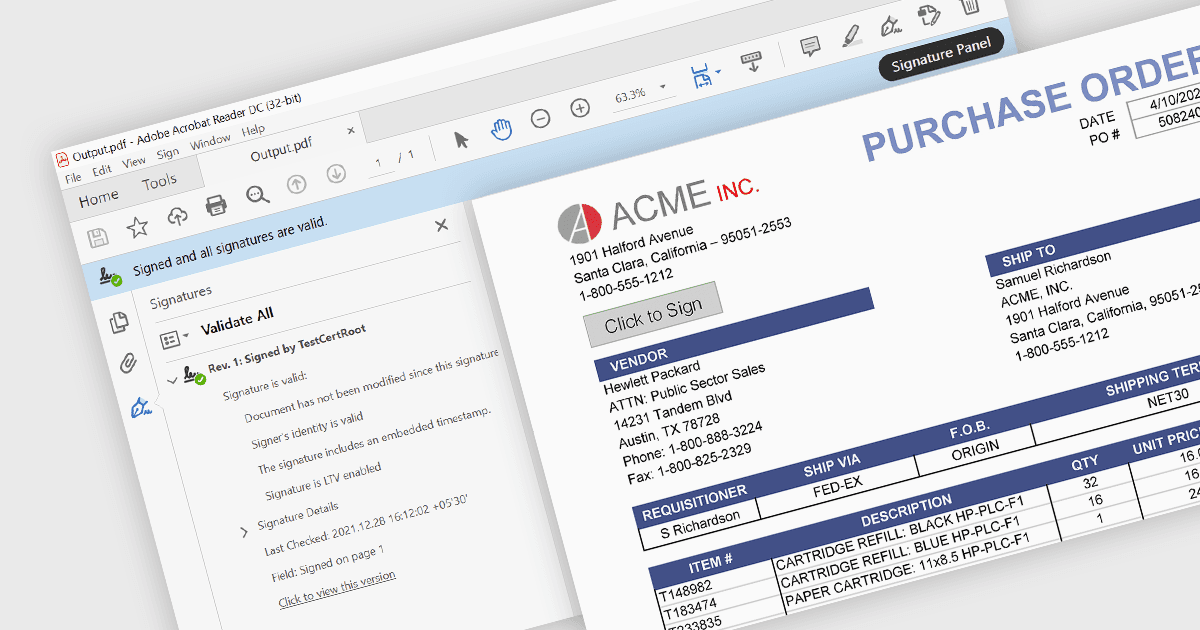Click the scrolling mode keyboard icon

[751, 62]
